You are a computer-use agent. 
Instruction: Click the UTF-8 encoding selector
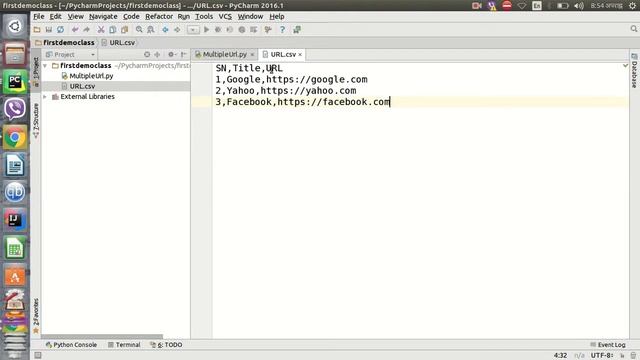602,356
